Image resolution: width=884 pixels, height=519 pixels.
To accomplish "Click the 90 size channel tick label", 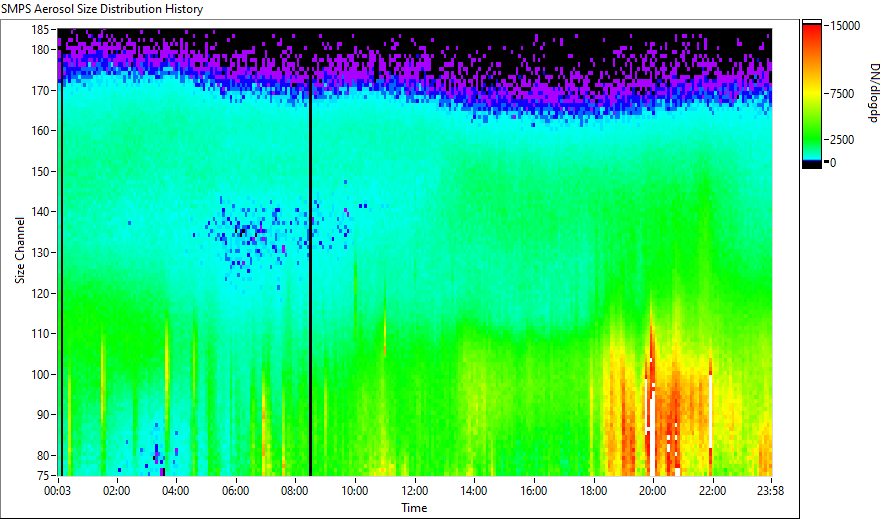I will (43, 415).
